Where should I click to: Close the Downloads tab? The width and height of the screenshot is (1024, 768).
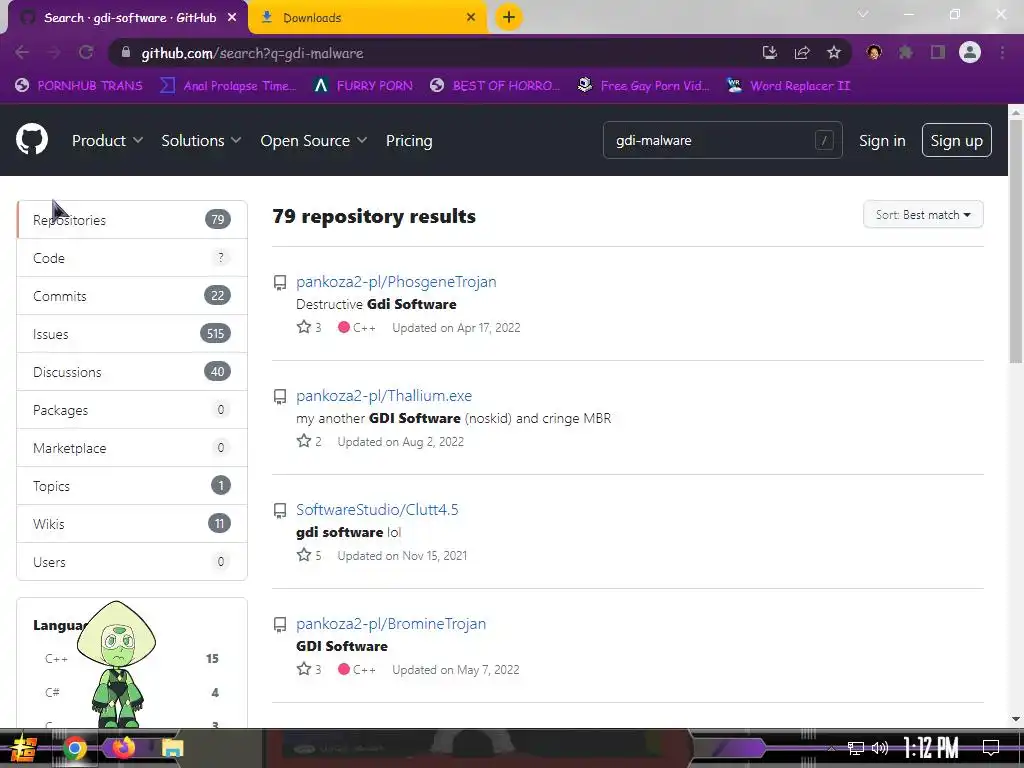point(471,17)
